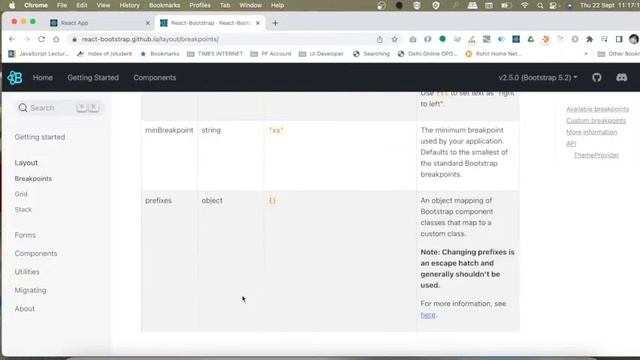This screenshot has height=360, width=640.
Task: Click the browser forward arrow
Action: click(27, 39)
